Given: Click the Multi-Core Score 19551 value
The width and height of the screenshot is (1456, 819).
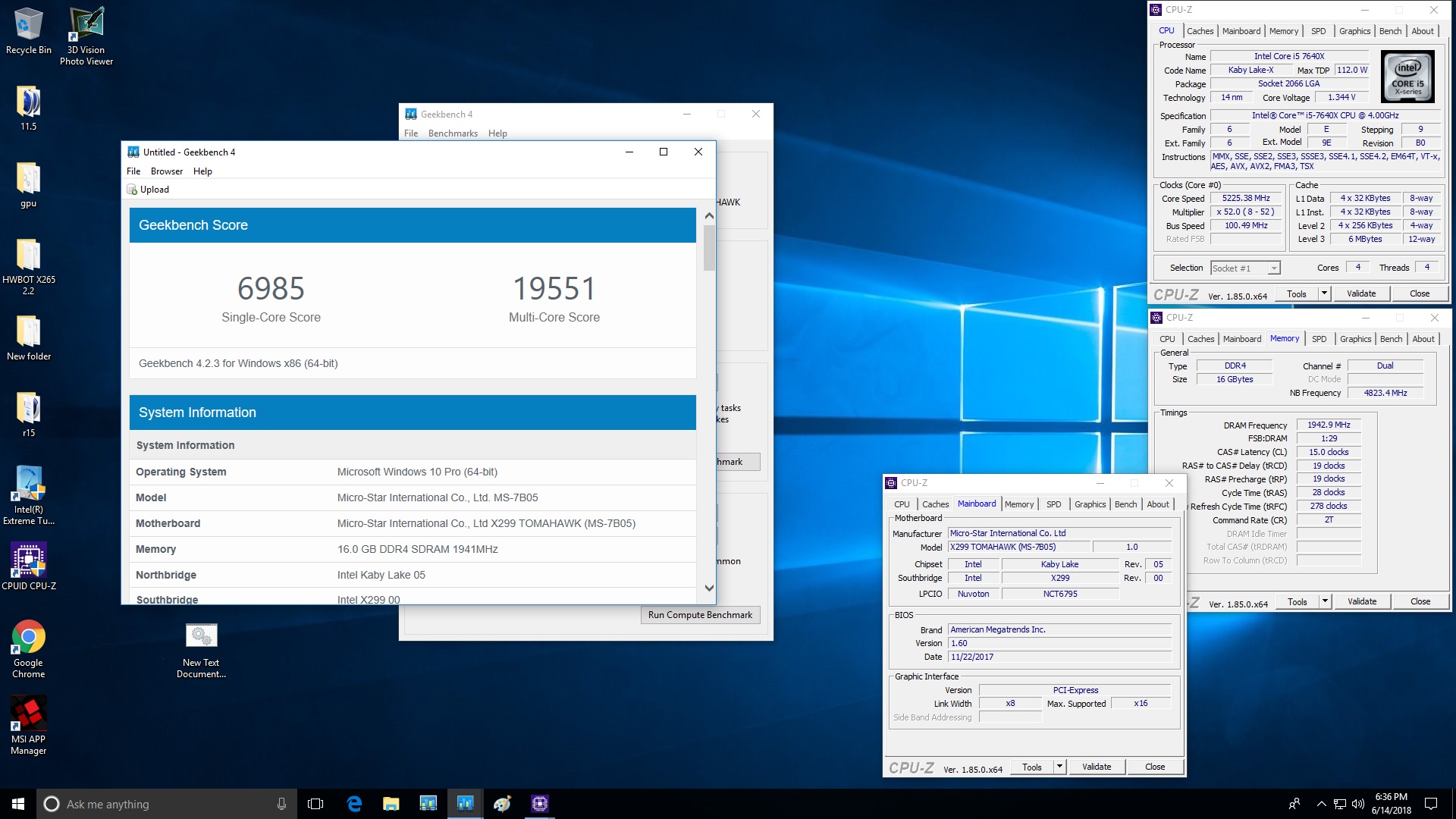Looking at the screenshot, I should click(554, 288).
